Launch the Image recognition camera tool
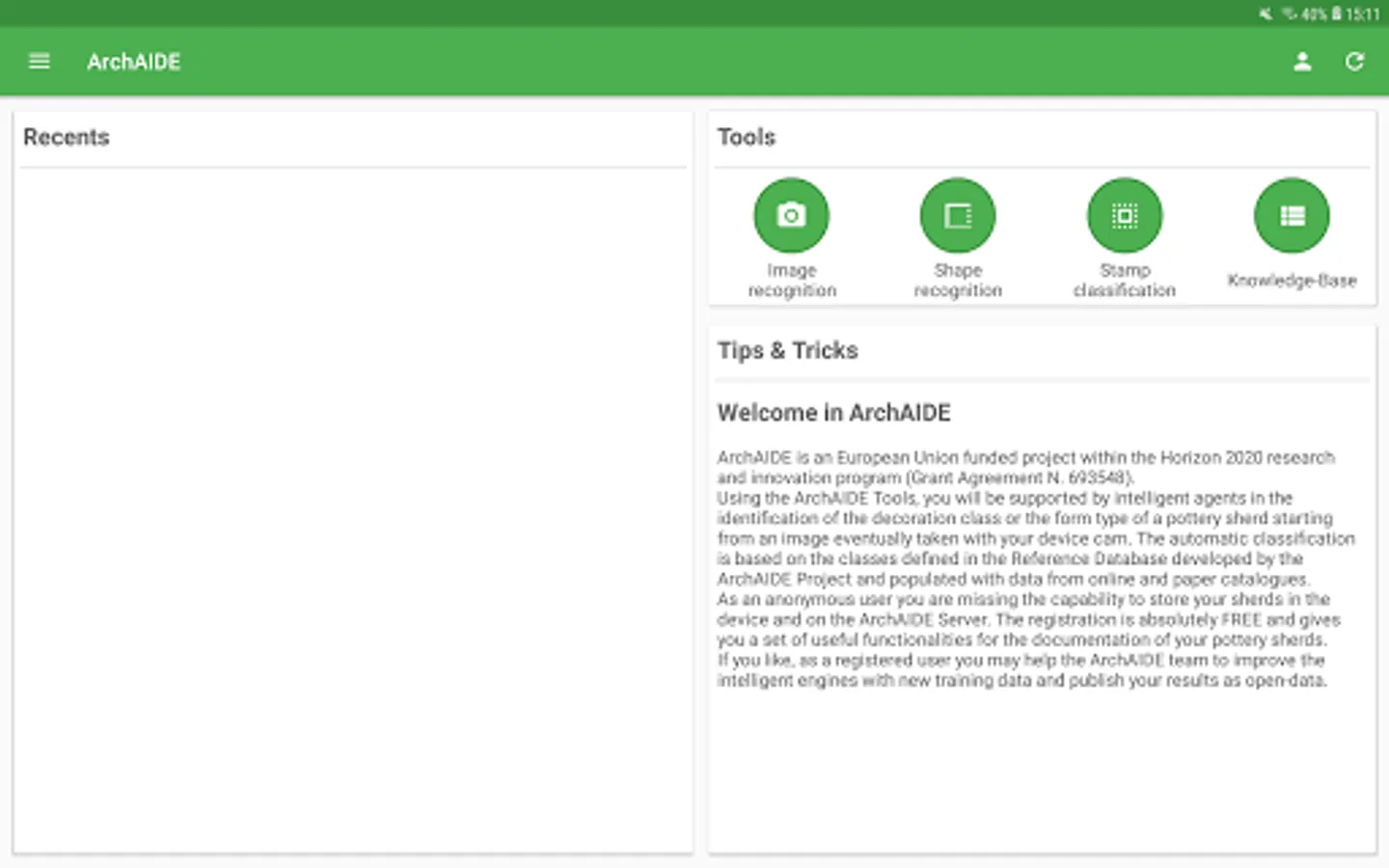Screen dimensions: 1389x868 pos(791,215)
